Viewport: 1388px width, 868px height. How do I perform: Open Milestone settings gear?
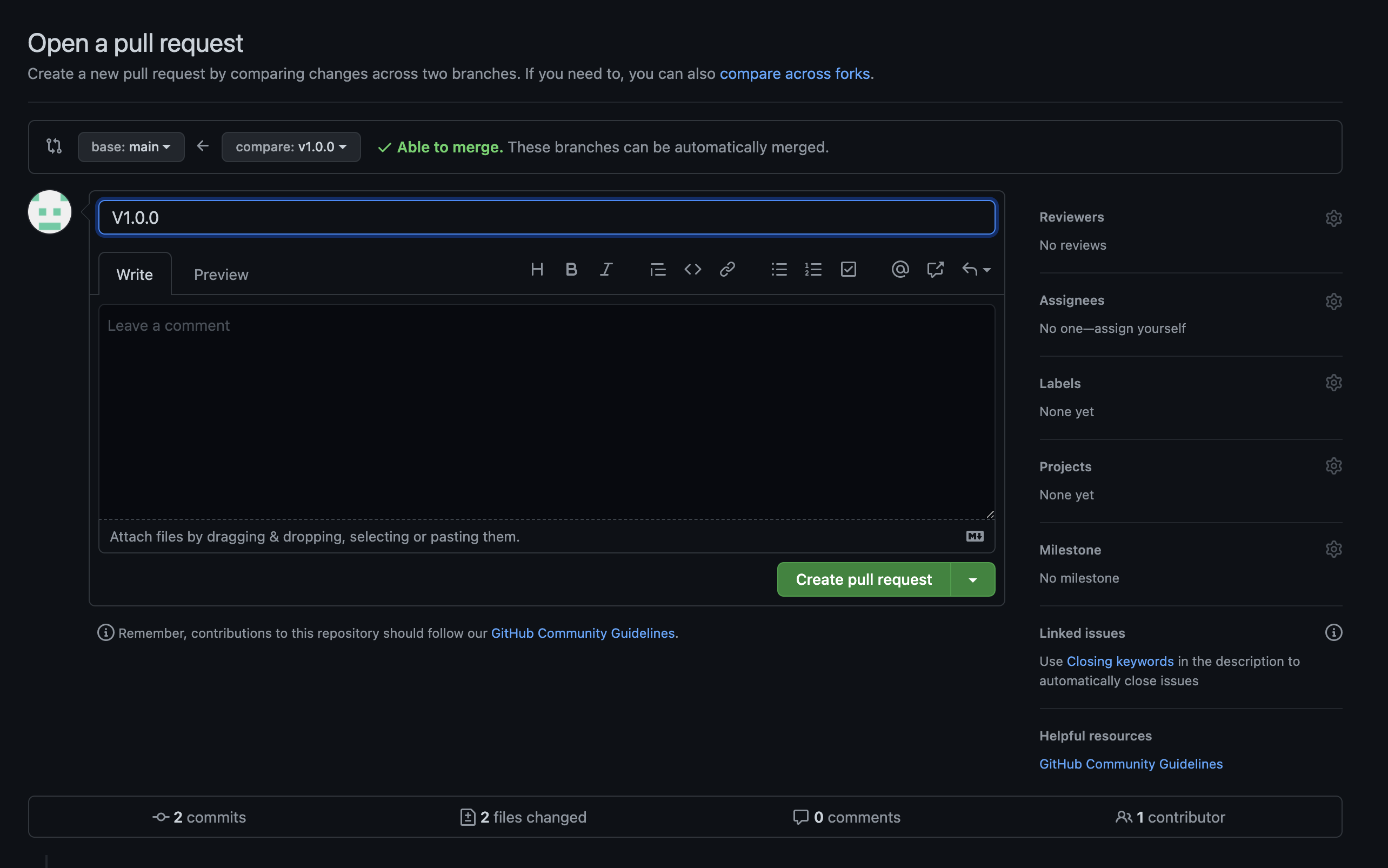click(1333, 549)
